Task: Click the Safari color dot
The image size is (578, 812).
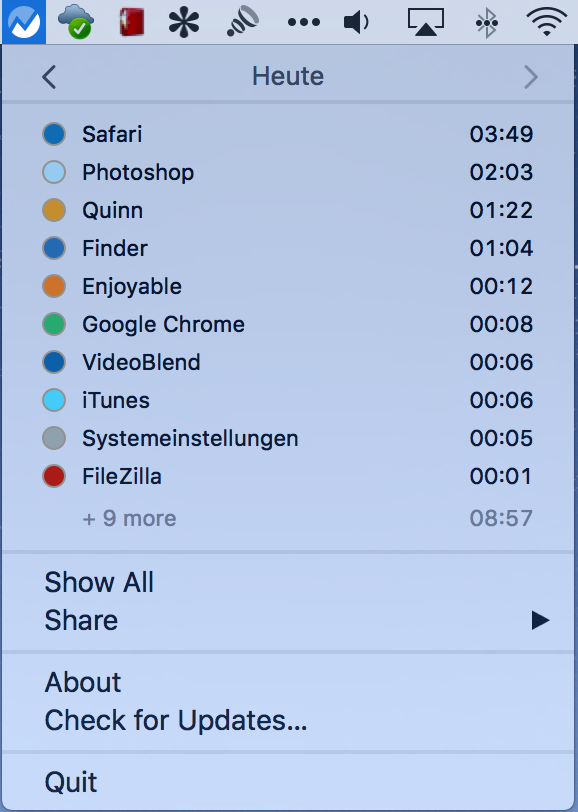Action: click(54, 134)
